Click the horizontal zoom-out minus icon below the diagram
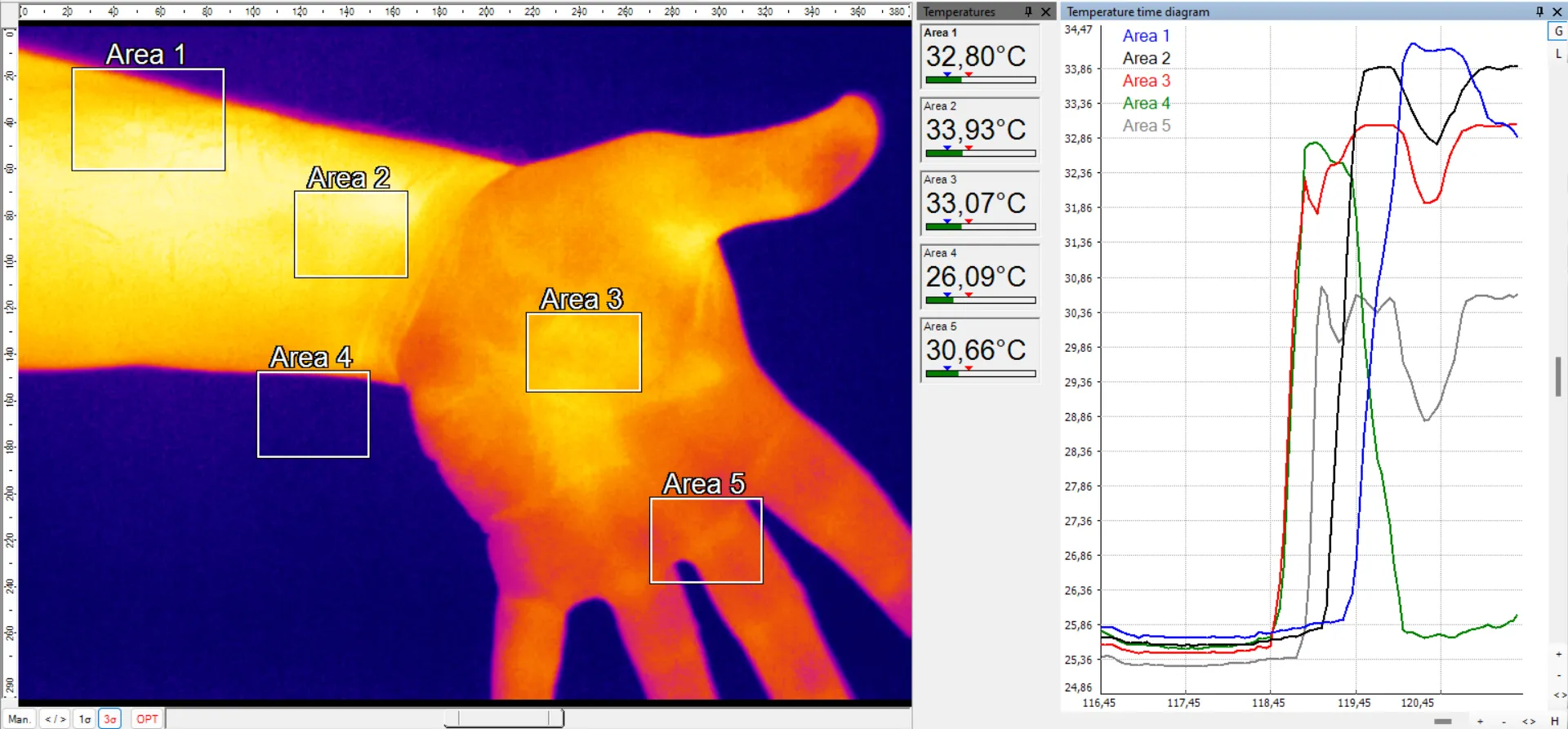Viewport: 1568px width, 729px height. click(x=1503, y=721)
